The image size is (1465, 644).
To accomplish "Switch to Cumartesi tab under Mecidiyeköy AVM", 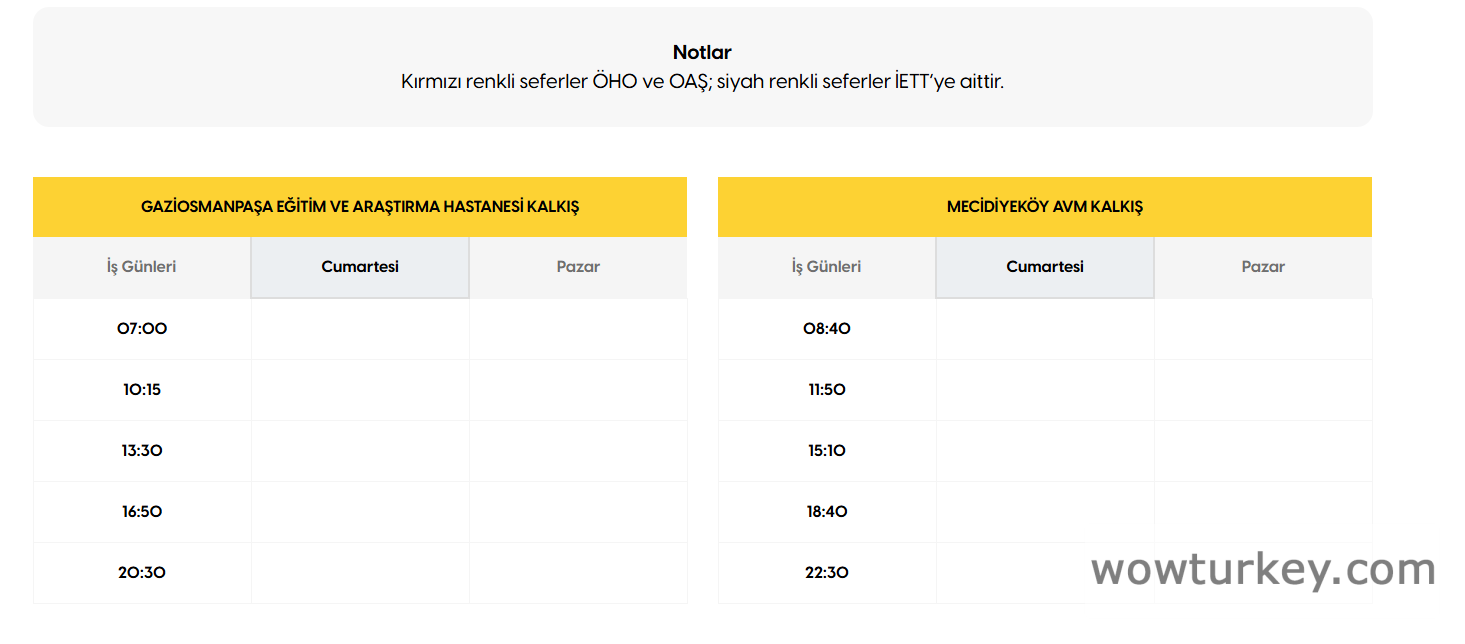I will click(x=1045, y=267).
